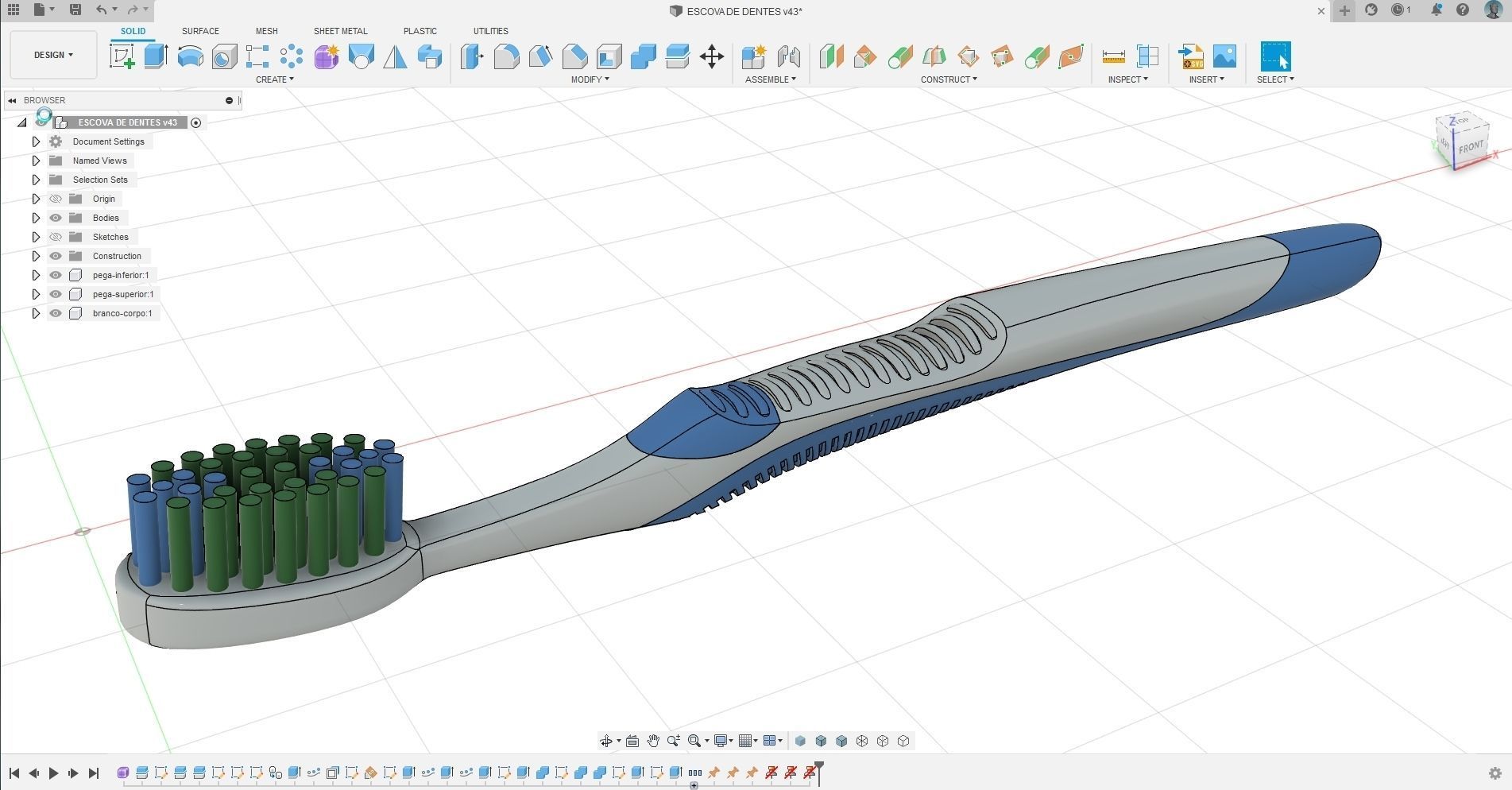Switch to the PLASTIC tab
Image resolution: width=1512 pixels, height=790 pixels.
coord(420,31)
